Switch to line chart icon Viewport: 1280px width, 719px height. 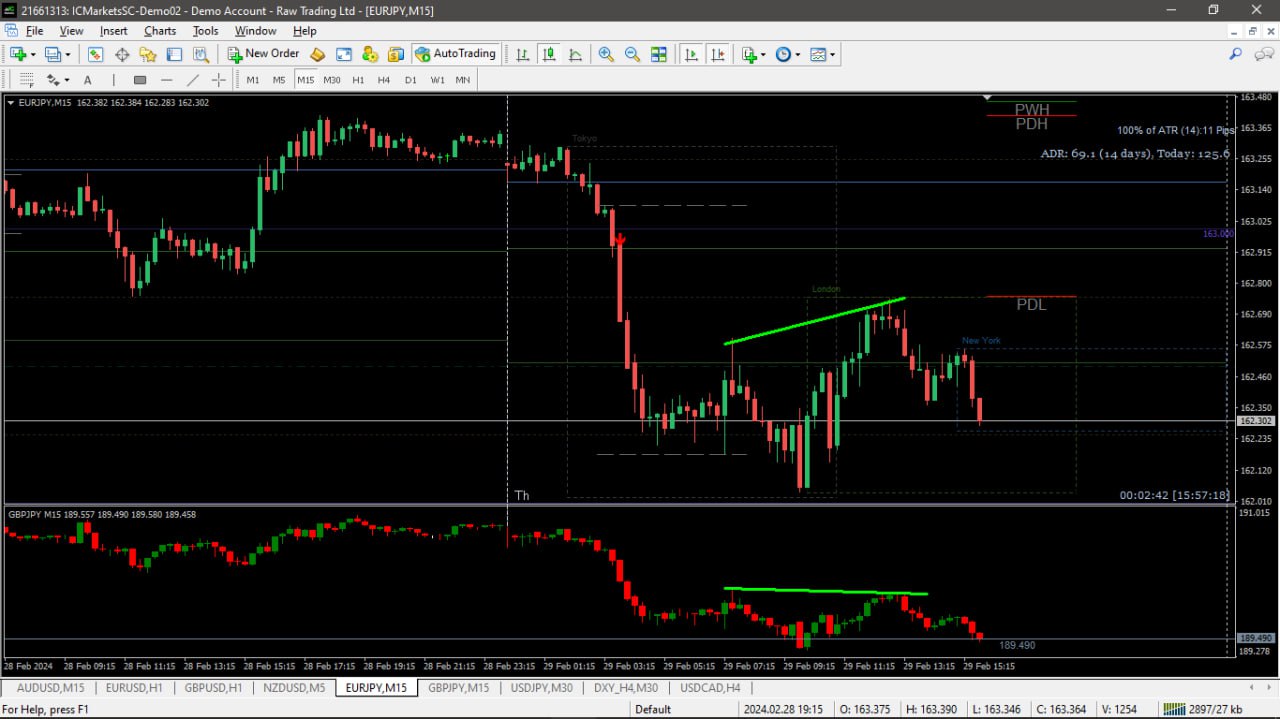coord(574,54)
